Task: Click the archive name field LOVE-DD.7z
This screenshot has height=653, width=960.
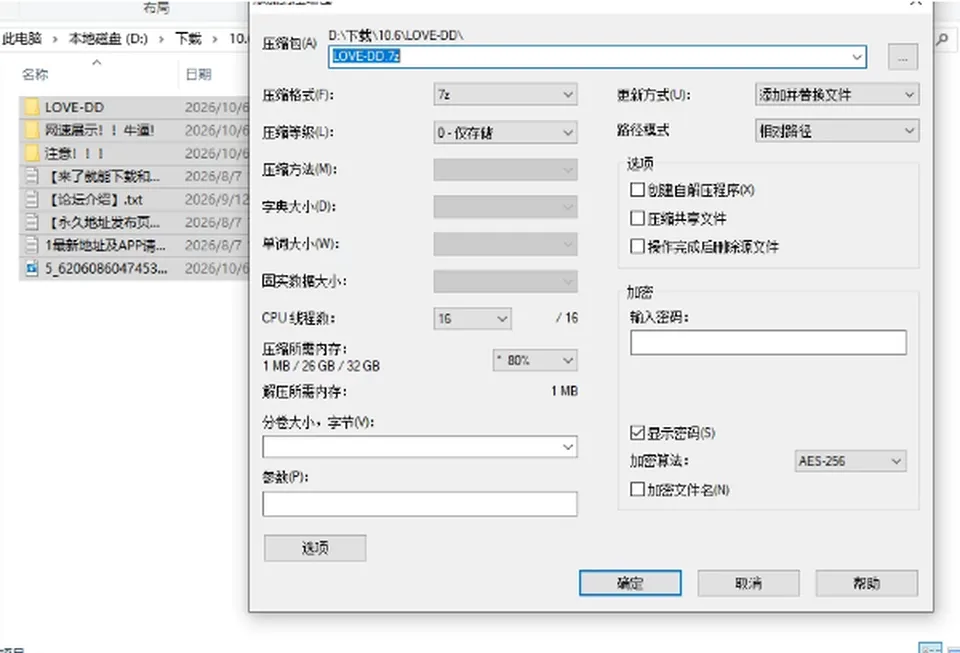Action: (x=598, y=57)
